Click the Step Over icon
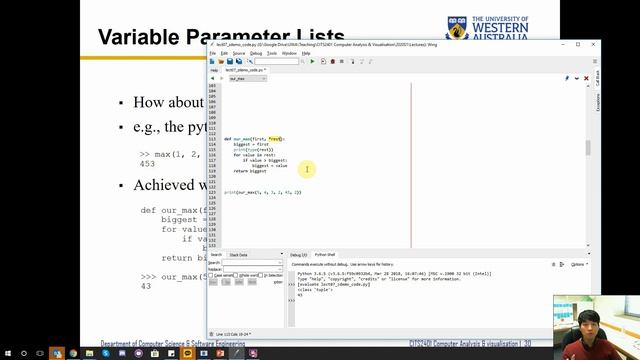 pyautogui.click(x=361, y=61)
